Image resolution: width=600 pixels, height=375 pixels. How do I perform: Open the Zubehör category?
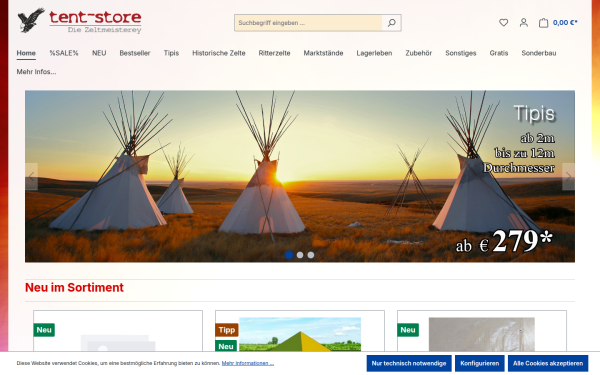419,53
